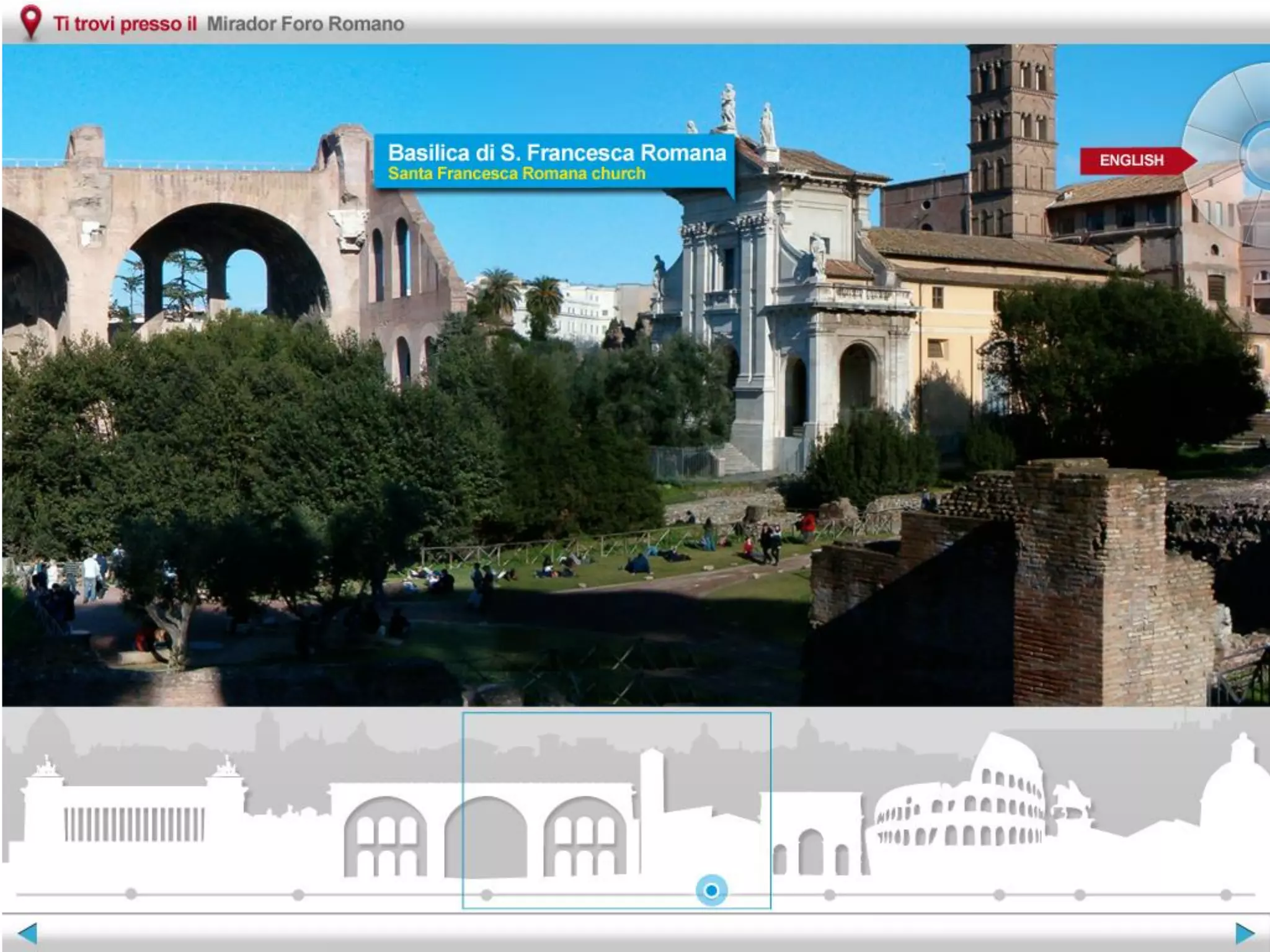Select the bell tower silhouette in skyline
1270x952 pixels.
pos(651,781)
